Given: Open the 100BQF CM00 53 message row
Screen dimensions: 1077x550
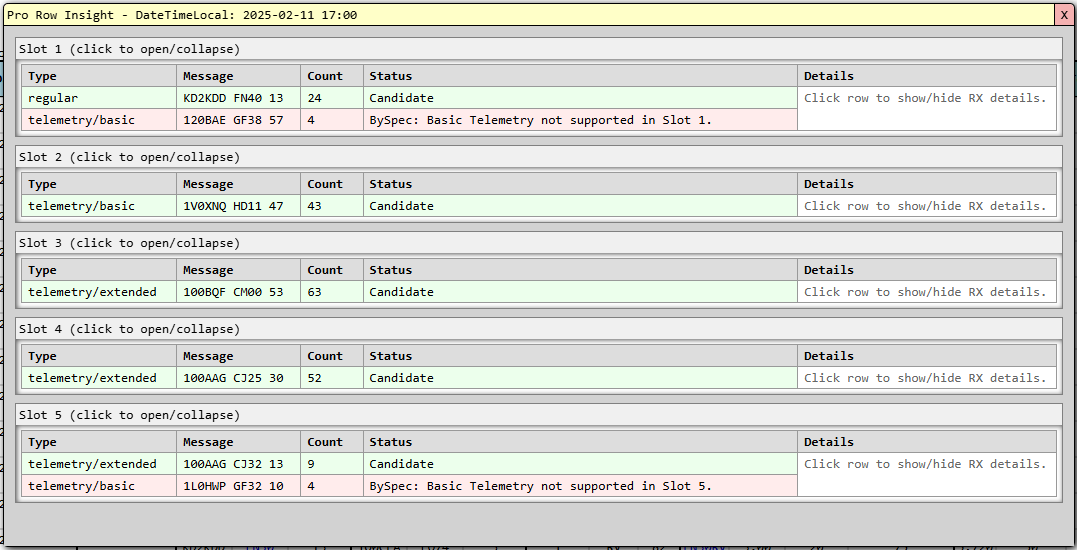Looking at the screenshot, I should tap(233, 292).
